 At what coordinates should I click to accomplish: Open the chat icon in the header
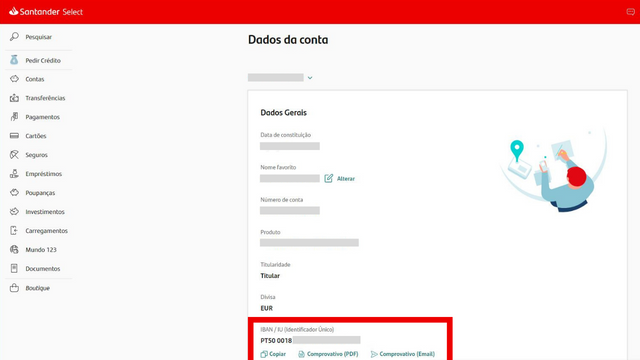click(630, 12)
